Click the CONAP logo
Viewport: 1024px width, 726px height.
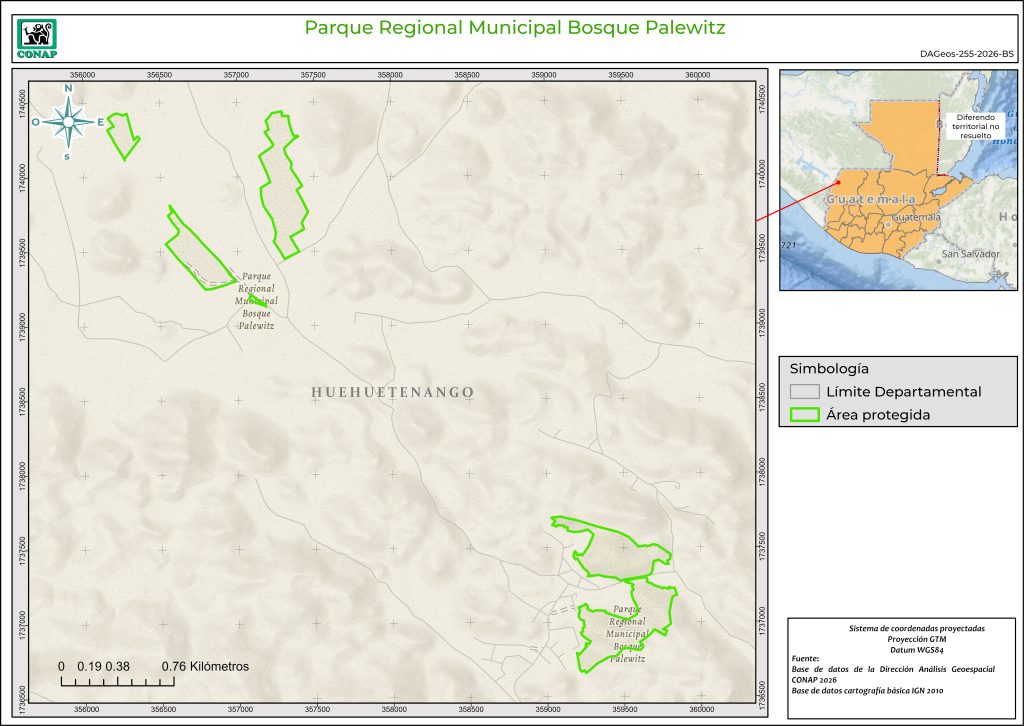point(38,35)
